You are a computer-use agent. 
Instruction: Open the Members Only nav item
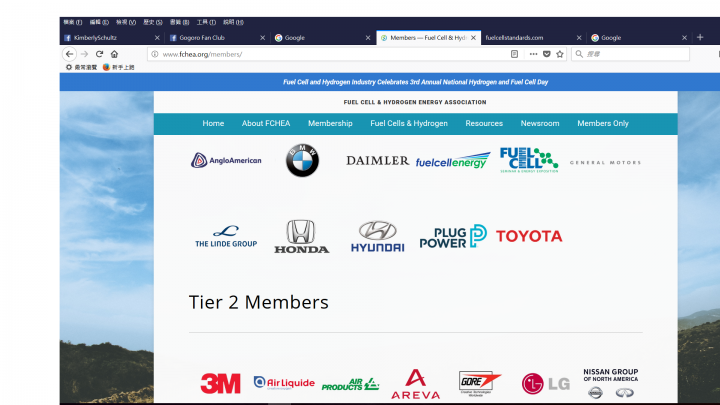pos(603,124)
